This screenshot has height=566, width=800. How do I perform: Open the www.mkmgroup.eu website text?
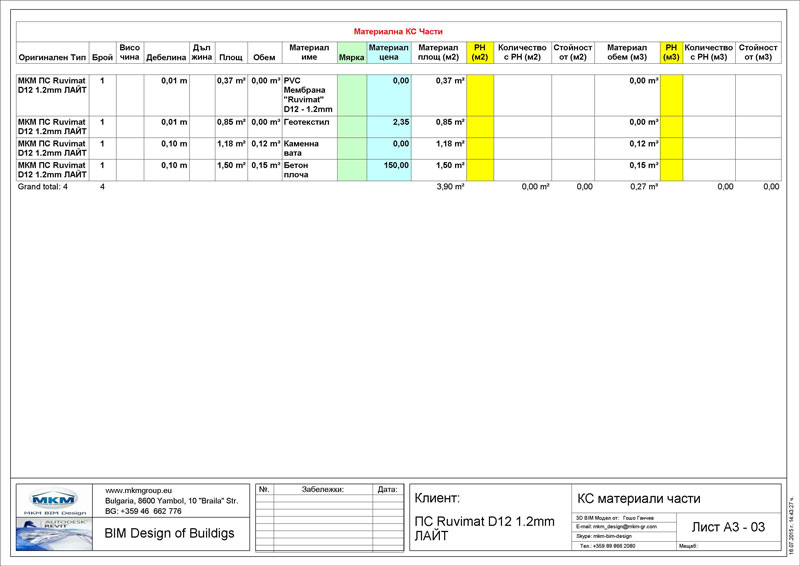pyautogui.click(x=138, y=490)
